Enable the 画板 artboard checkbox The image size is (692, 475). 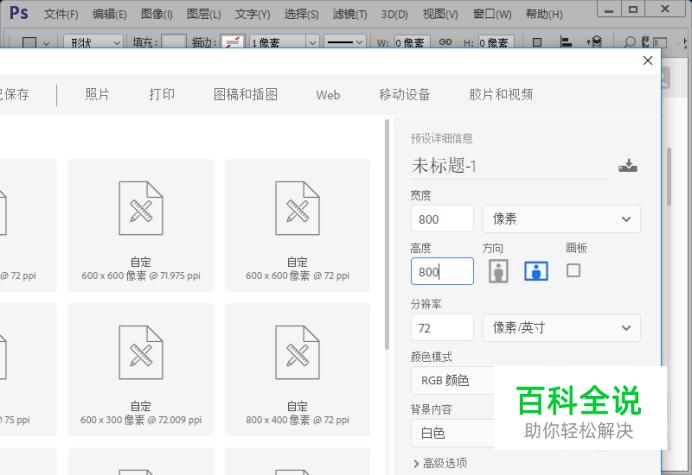point(573,270)
